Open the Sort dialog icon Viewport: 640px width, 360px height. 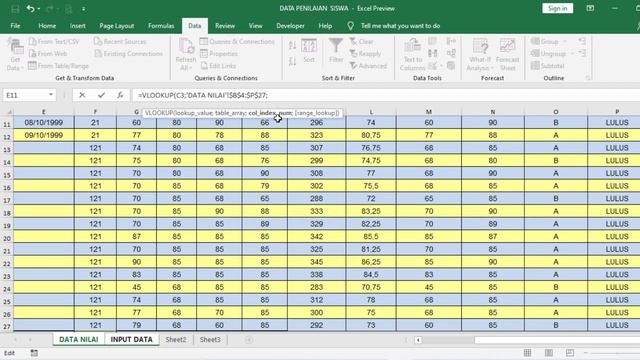click(x=309, y=51)
